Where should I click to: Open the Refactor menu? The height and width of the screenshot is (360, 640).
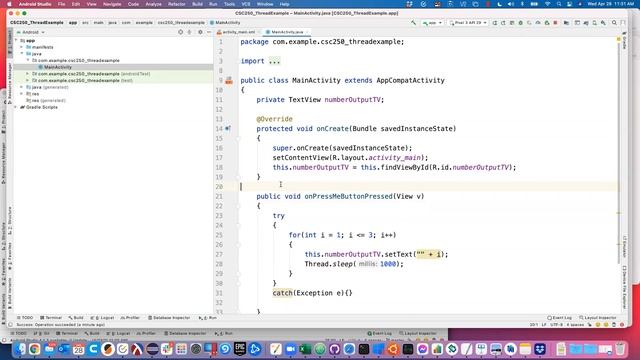177,4
